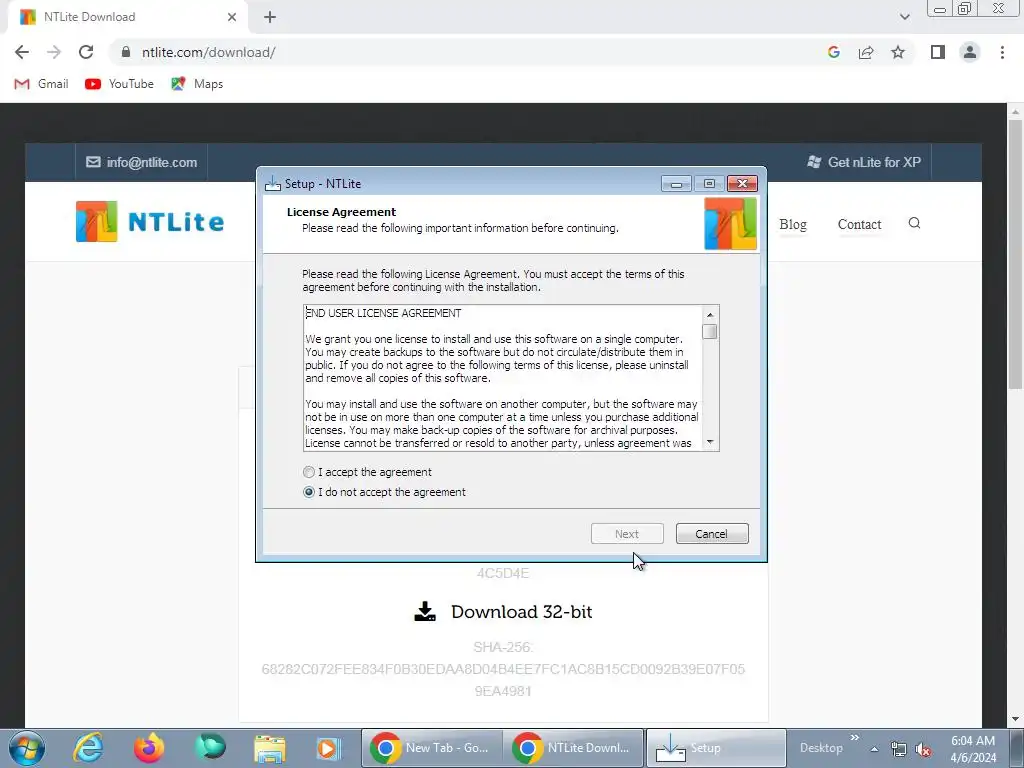Viewport: 1024px width, 768px height.
Task: Click the Setup installer icon in title bar
Action: 272,184
